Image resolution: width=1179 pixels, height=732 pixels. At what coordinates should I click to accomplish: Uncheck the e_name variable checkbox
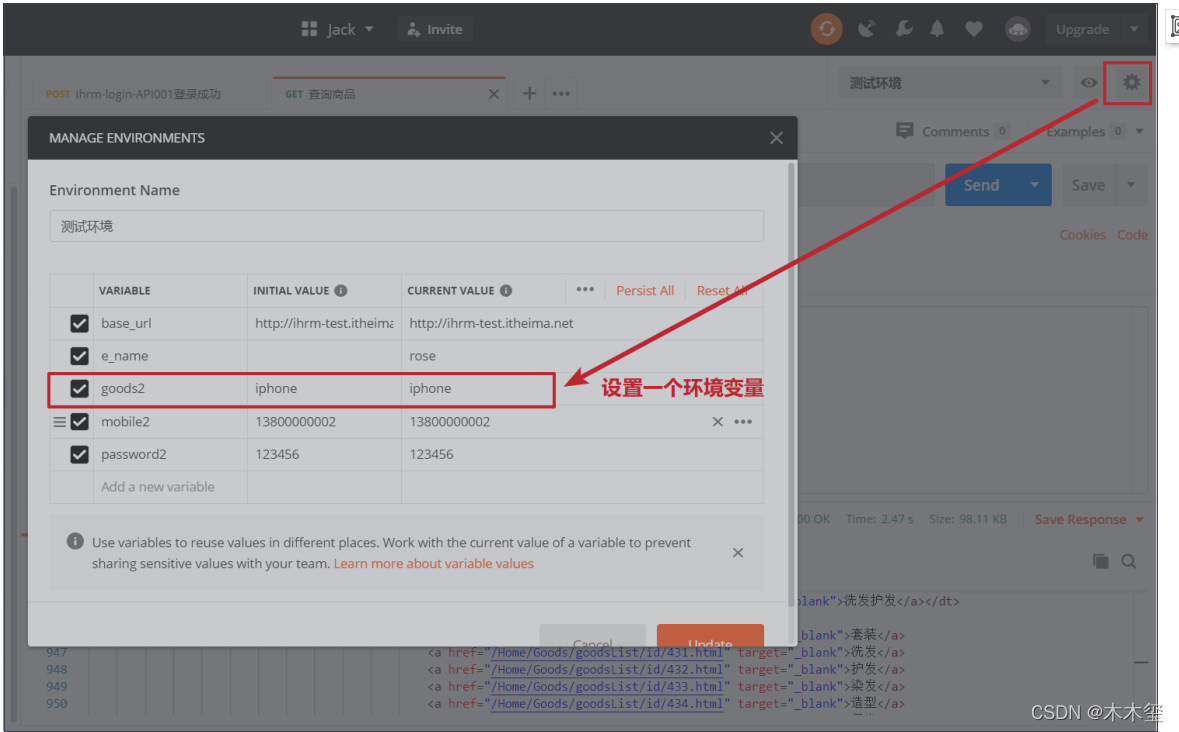[79, 355]
